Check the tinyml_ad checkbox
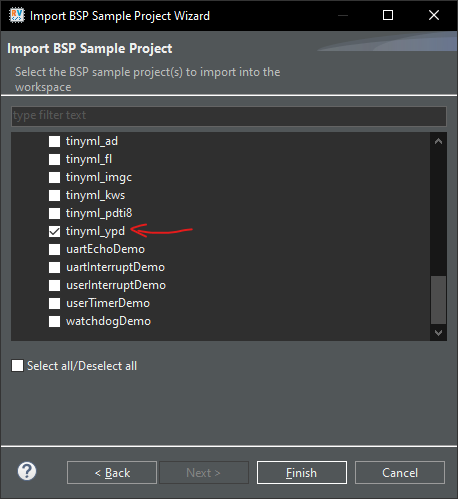The image size is (458, 499). click(x=54, y=141)
